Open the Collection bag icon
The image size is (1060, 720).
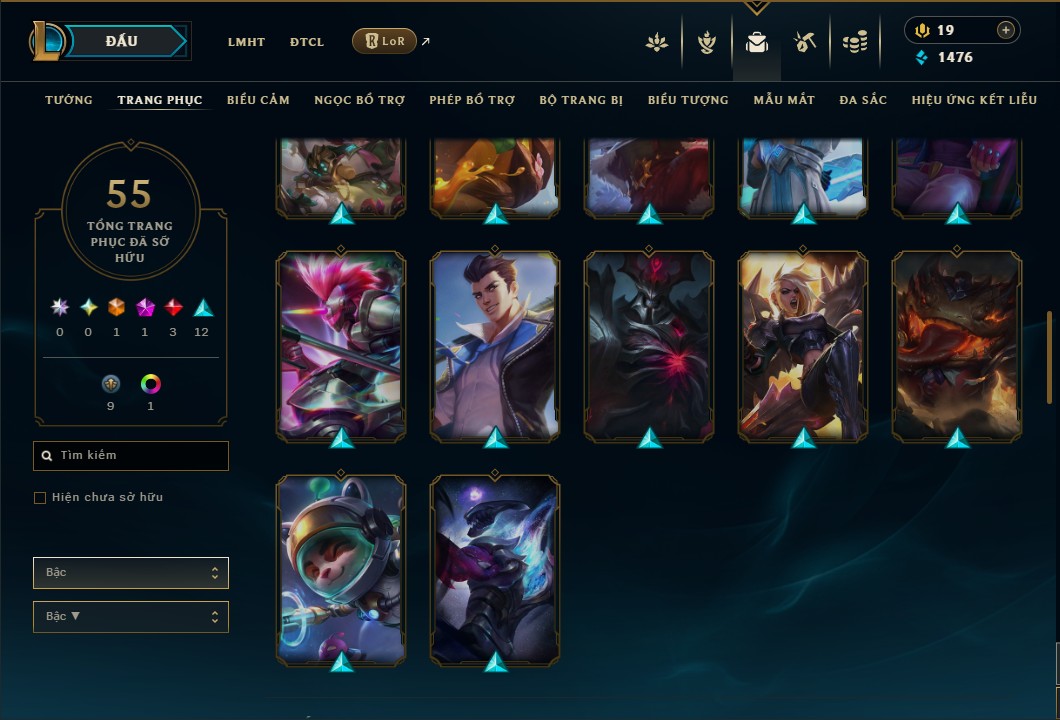756,43
